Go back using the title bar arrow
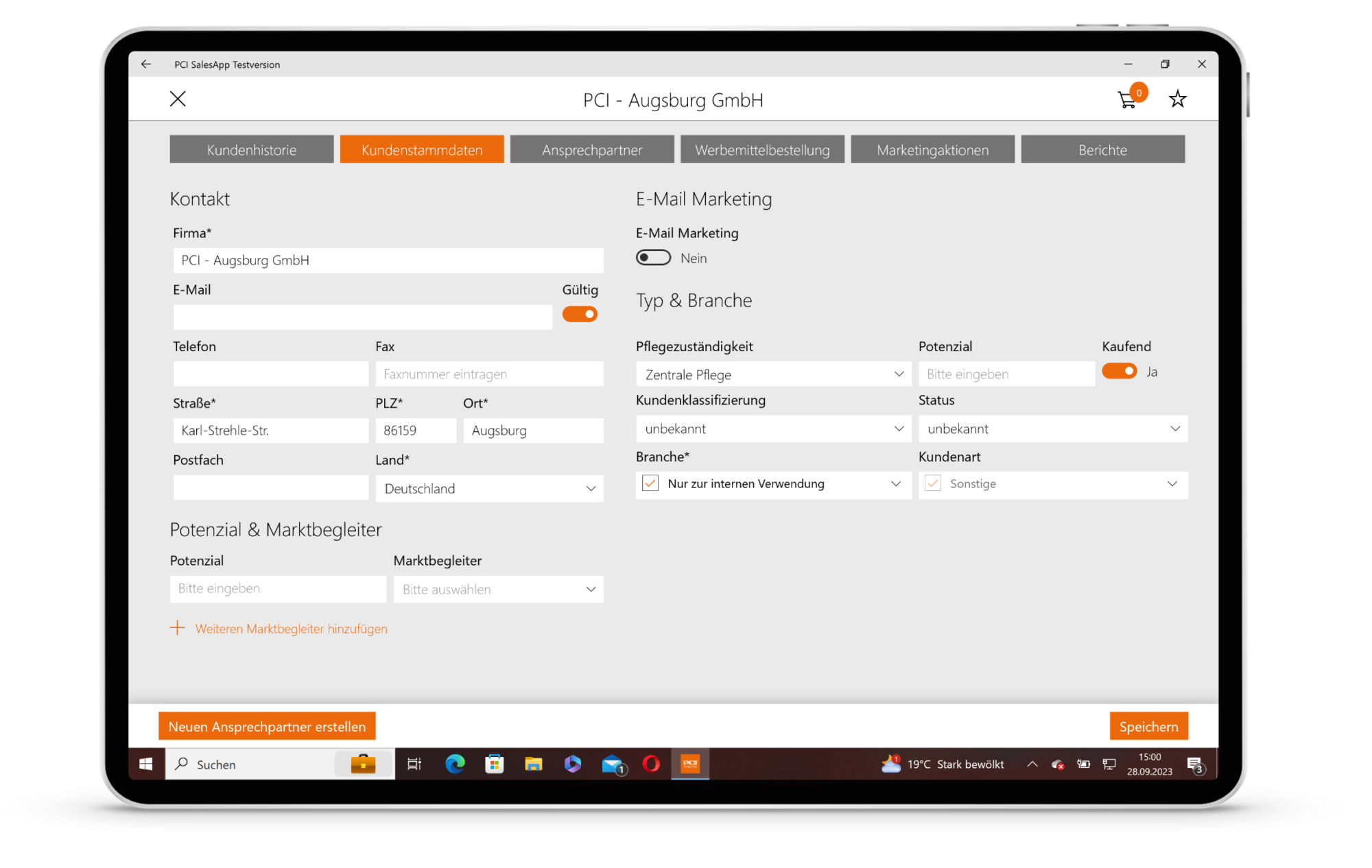 (x=146, y=64)
